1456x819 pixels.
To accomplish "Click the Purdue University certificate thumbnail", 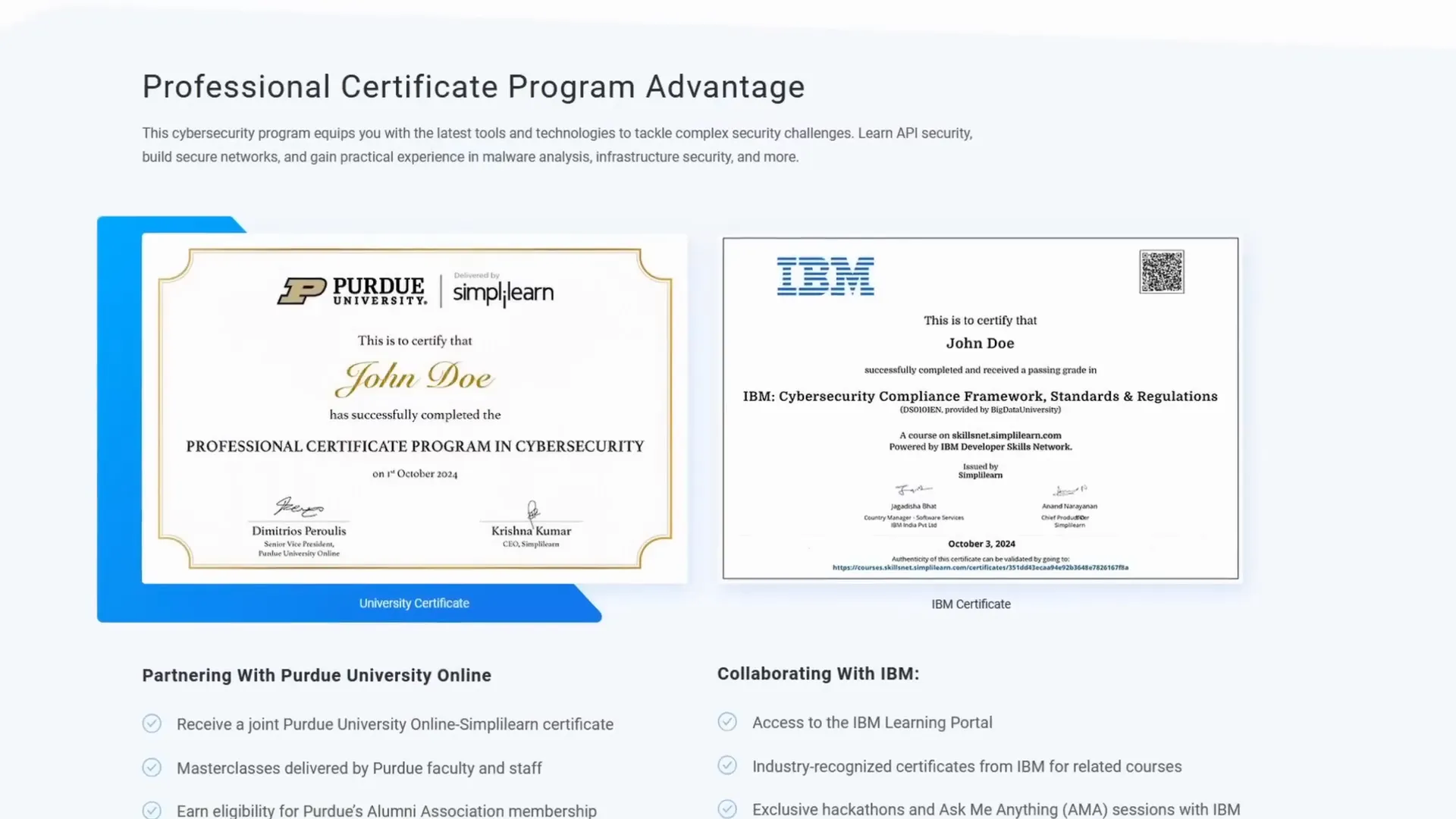I will point(414,408).
